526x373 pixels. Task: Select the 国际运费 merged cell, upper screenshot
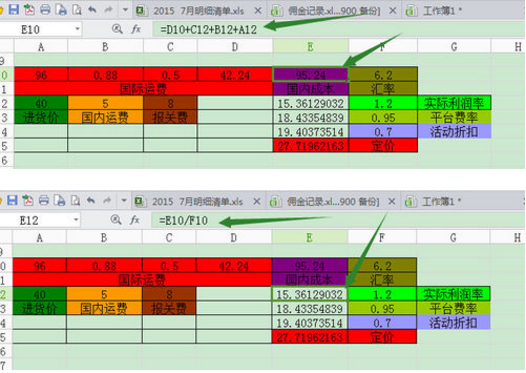[144, 89]
